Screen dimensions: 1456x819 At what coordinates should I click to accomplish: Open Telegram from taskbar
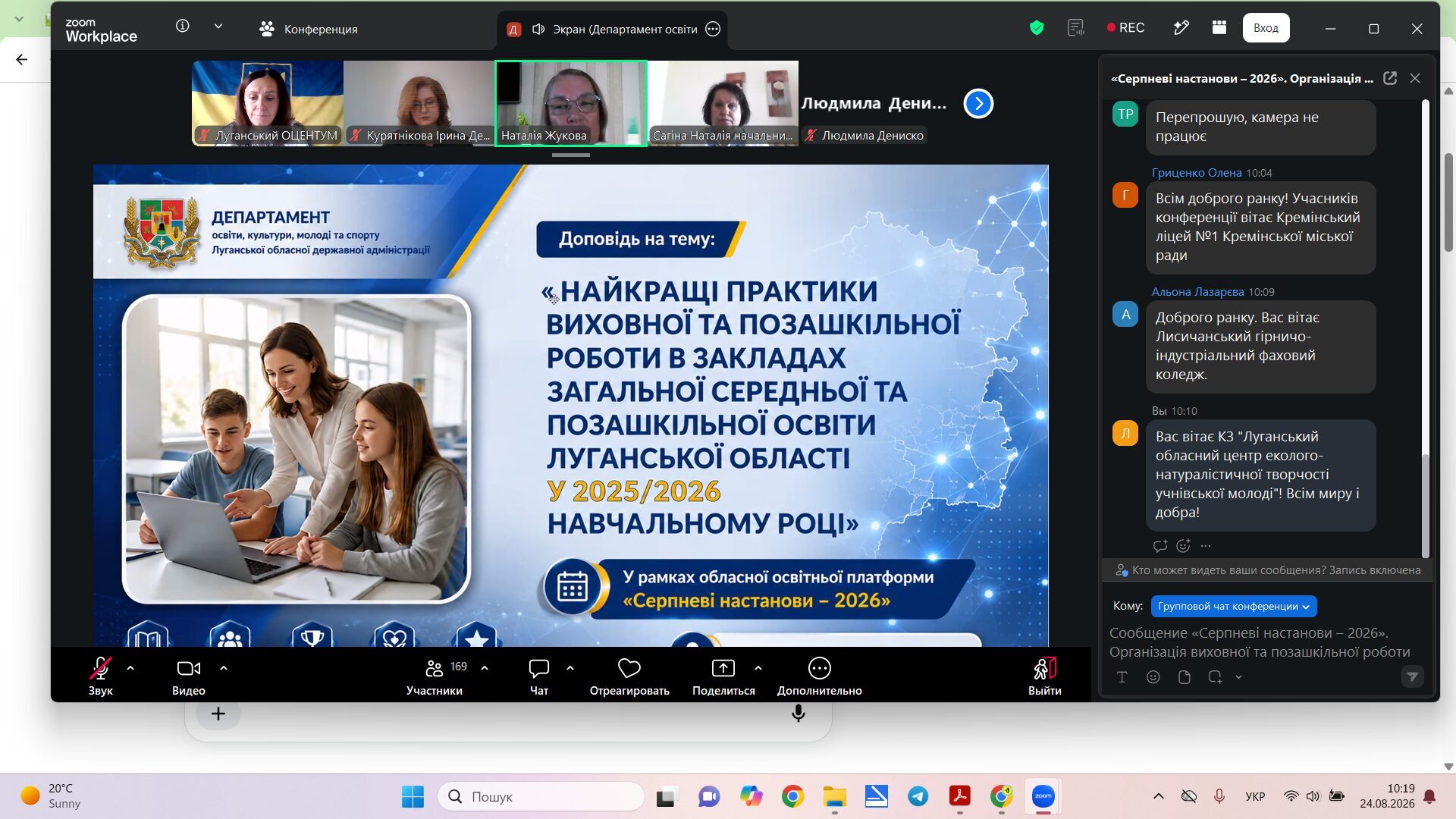click(918, 796)
